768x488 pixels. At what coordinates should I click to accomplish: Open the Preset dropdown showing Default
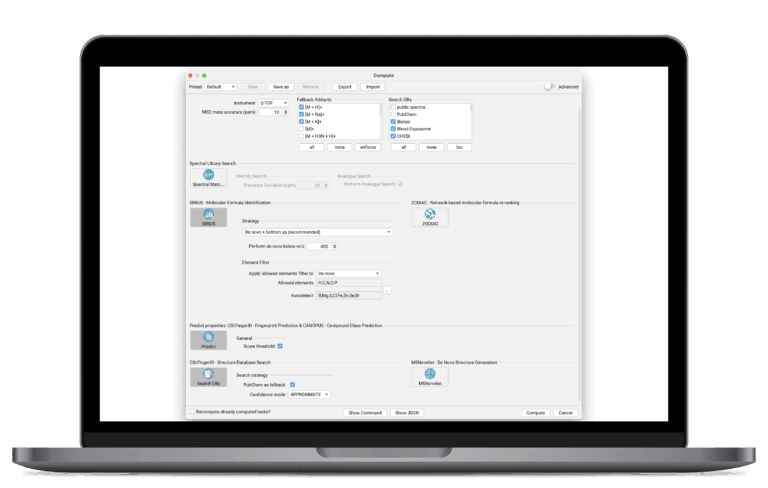click(221, 87)
